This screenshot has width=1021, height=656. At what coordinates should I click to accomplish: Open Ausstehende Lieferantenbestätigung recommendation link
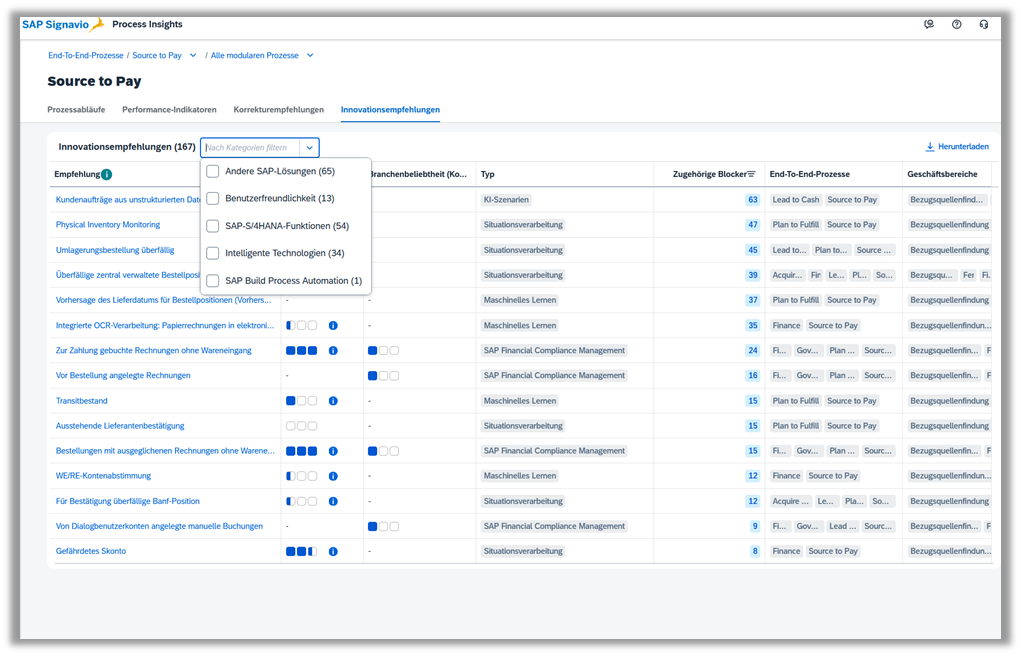coord(120,426)
